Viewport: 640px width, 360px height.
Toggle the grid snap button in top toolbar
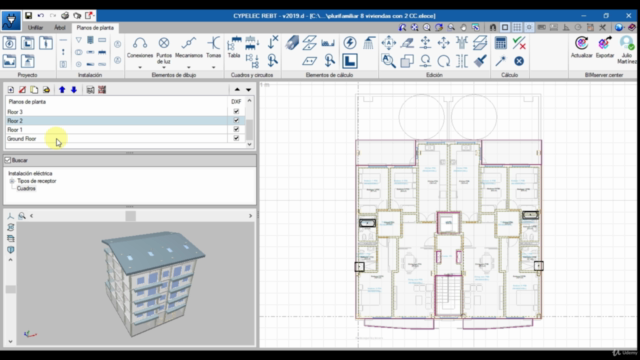(517, 27)
